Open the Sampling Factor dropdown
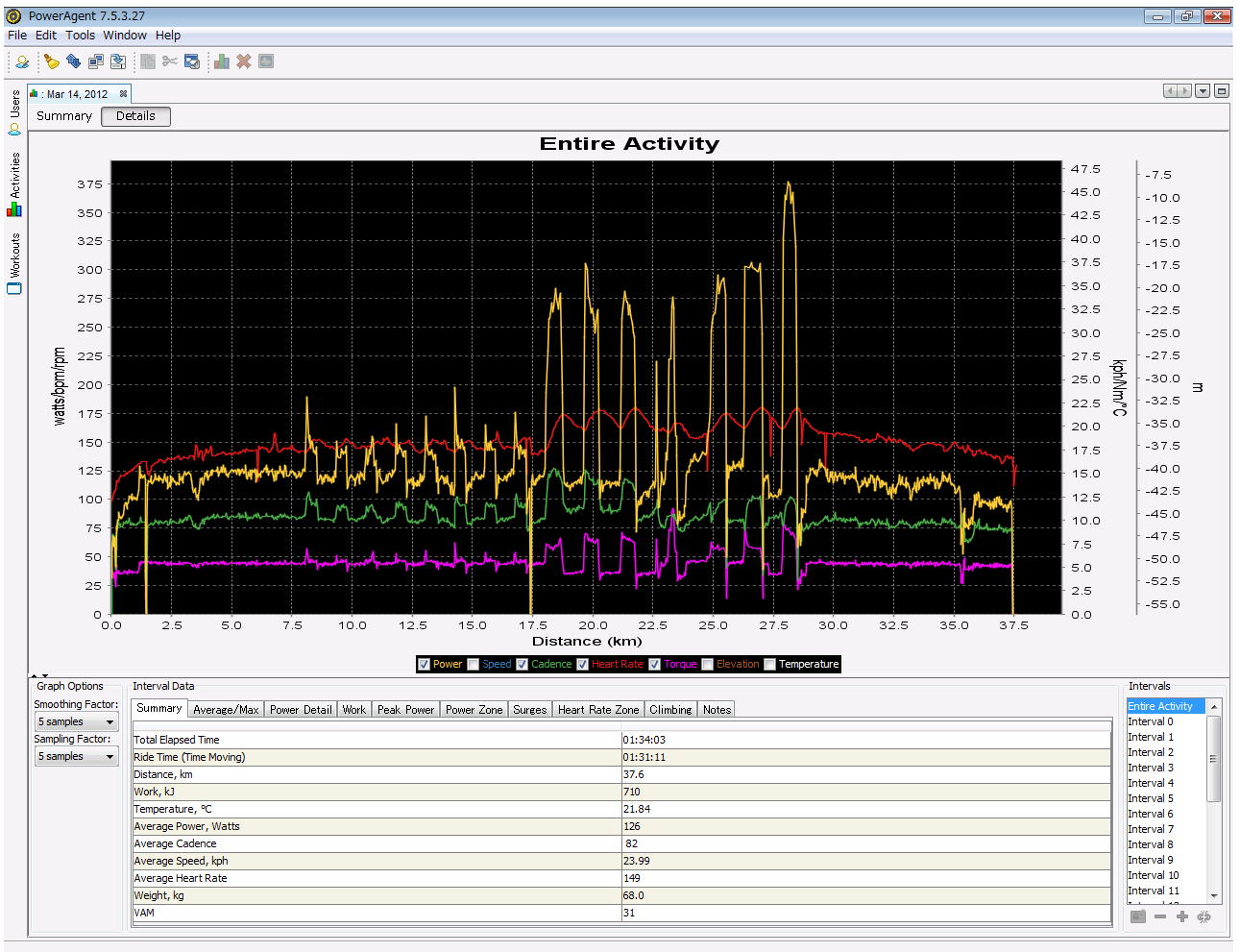 (77, 756)
